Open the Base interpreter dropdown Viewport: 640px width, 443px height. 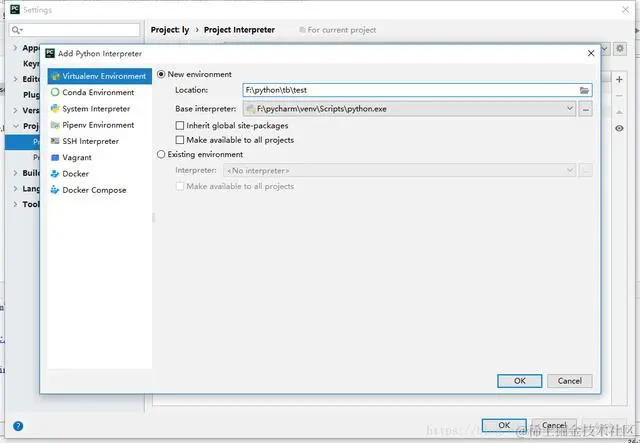click(x=409, y=109)
